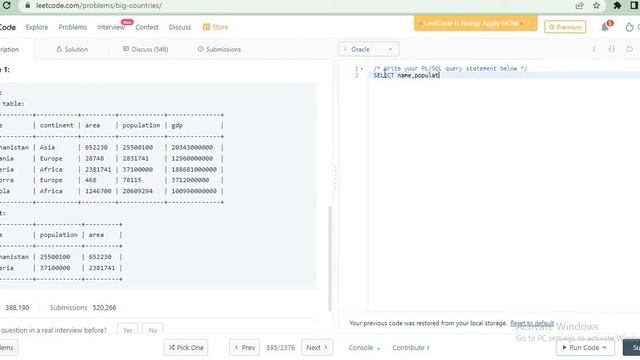Click the '652230' area value in first table
This screenshot has width=640, height=360.
coord(96,147)
